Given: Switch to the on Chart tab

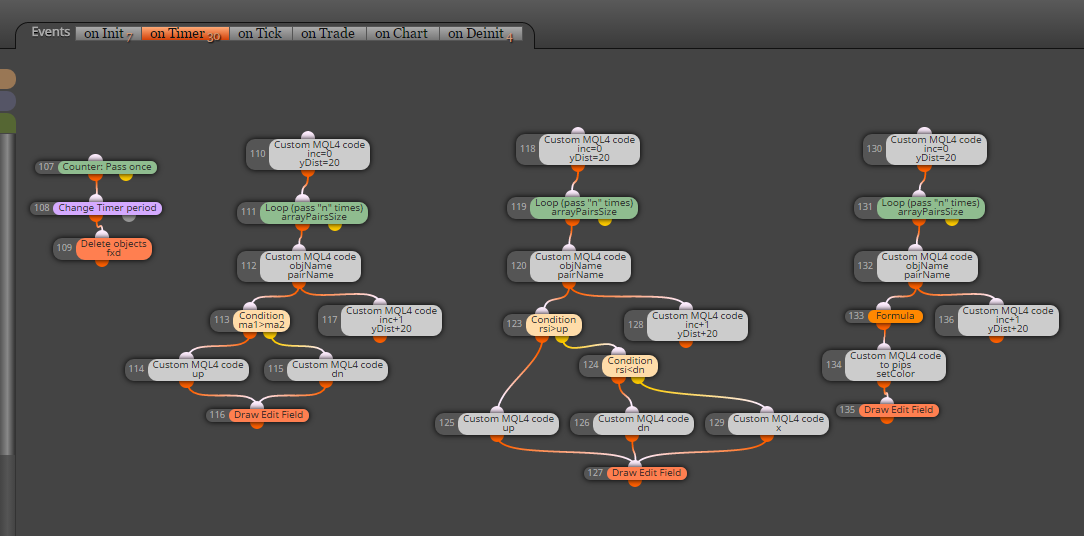Looking at the screenshot, I should [x=402, y=33].
